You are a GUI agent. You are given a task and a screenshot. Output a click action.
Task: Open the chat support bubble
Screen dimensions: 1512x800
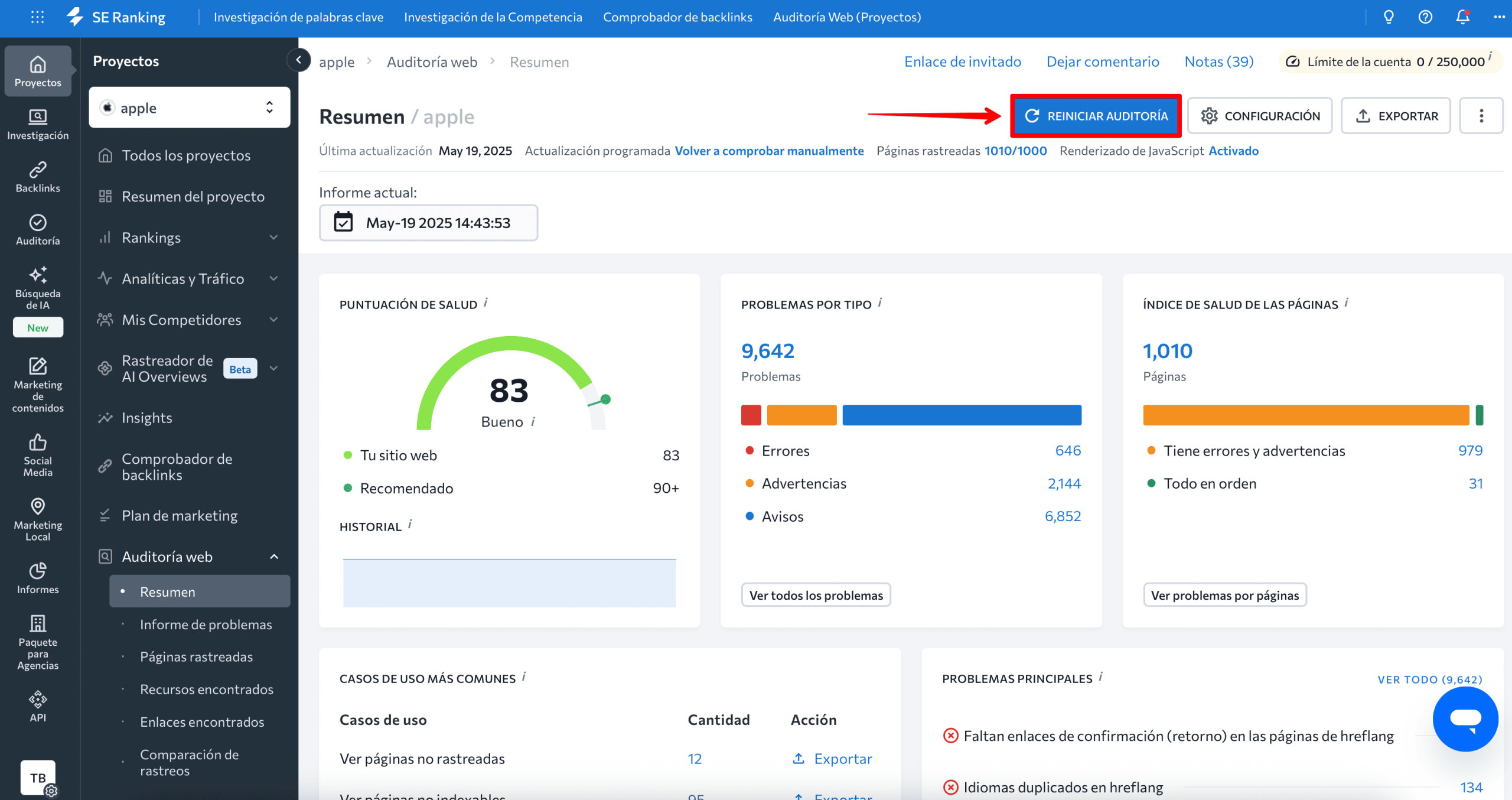(1465, 718)
